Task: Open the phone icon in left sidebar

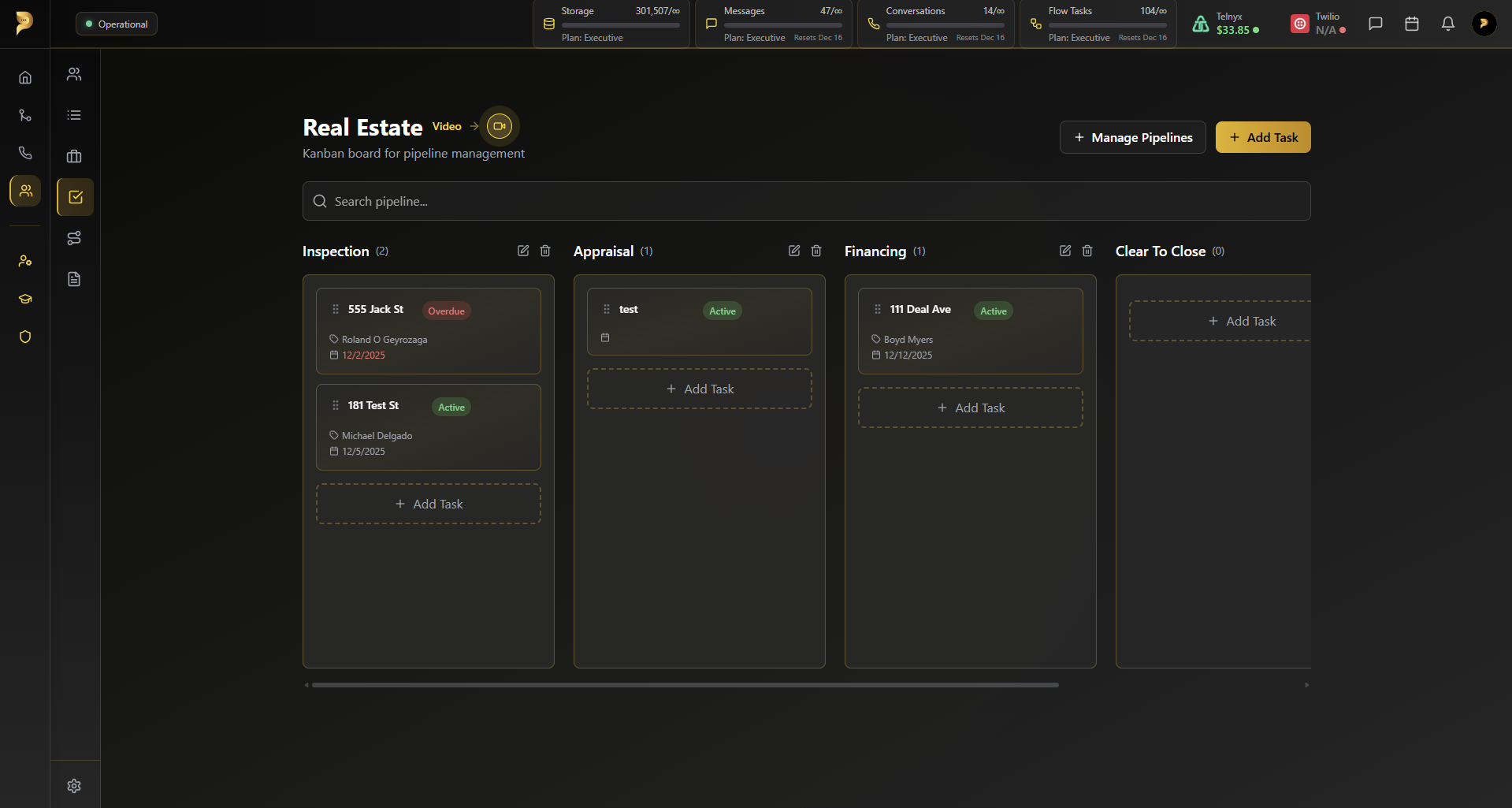Action: click(x=25, y=153)
